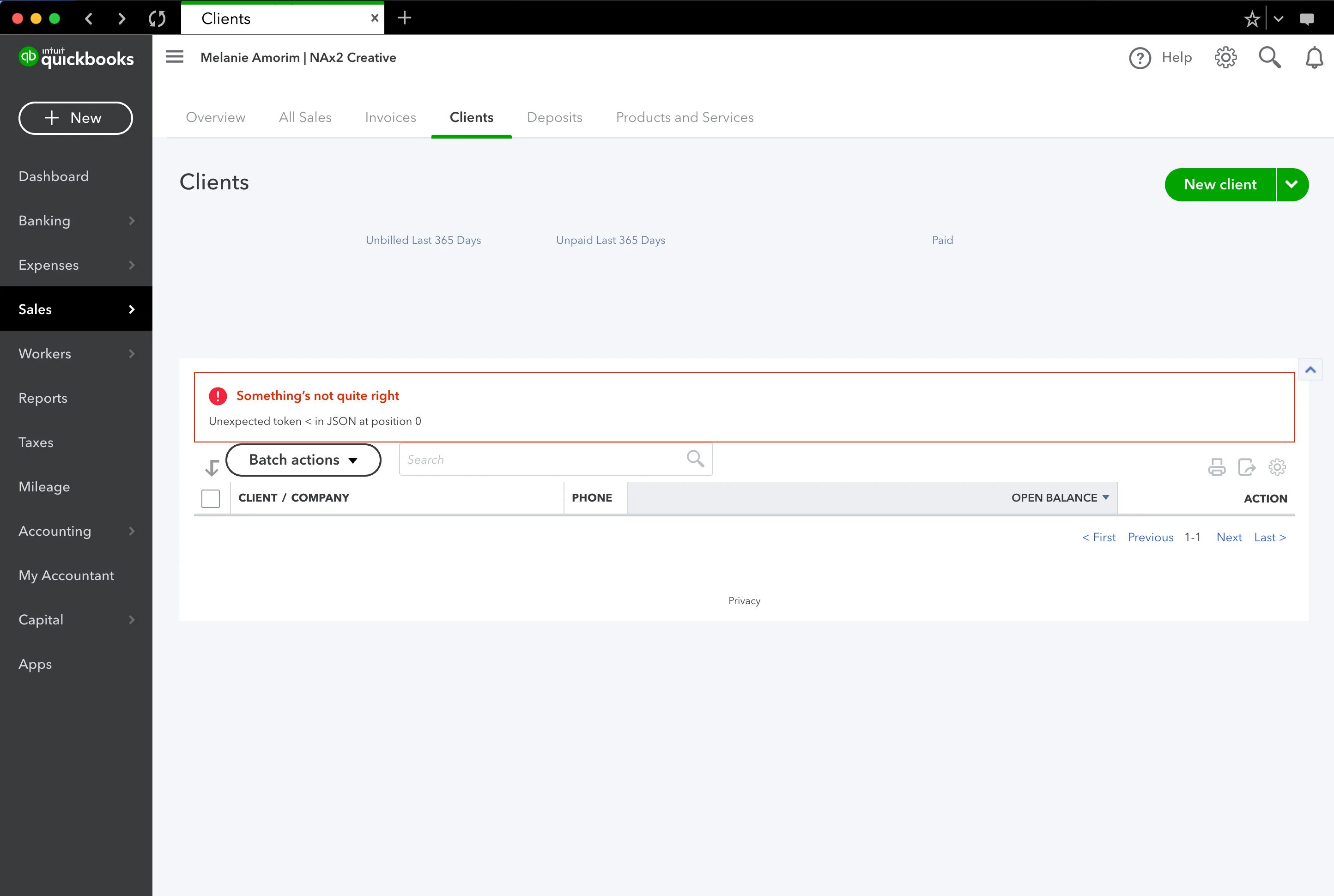This screenshot has height=896, width=1334.
Task: Switch to the Invoices tab
Action: [x=390, y=117]
